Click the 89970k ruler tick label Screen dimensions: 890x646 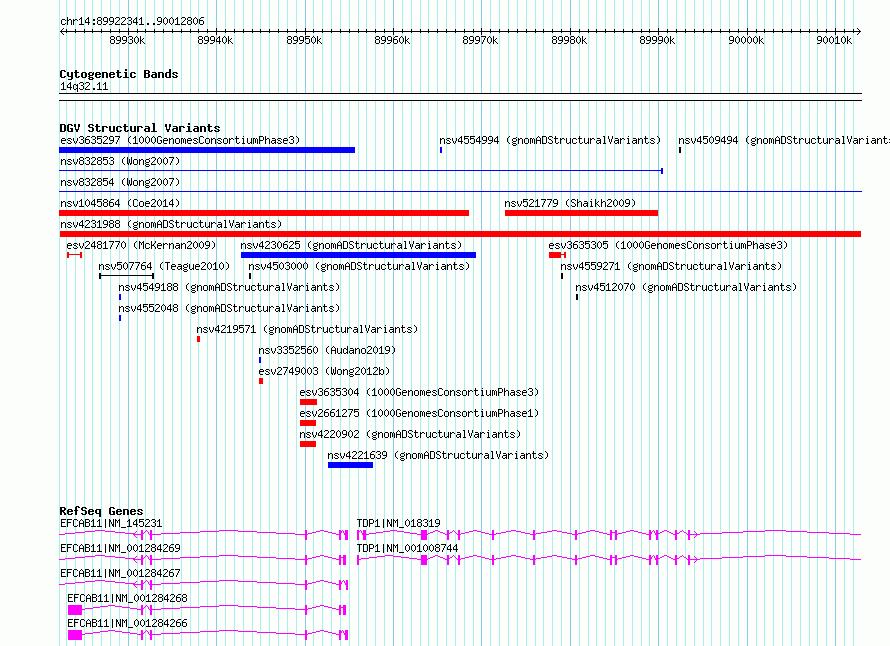coord(480,40)
